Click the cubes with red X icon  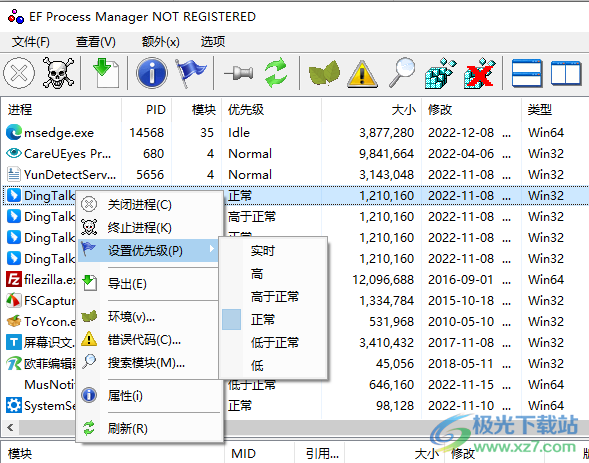(x=480, y=73)
